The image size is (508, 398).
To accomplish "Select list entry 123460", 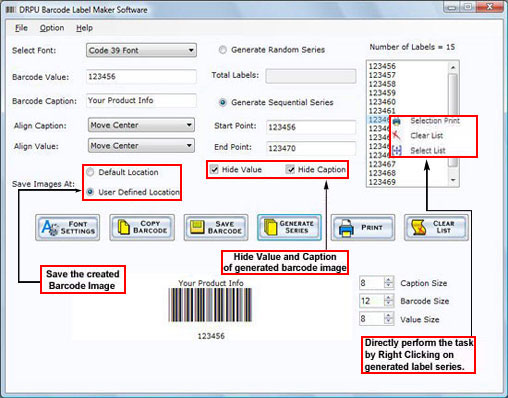I will (382, 102).
